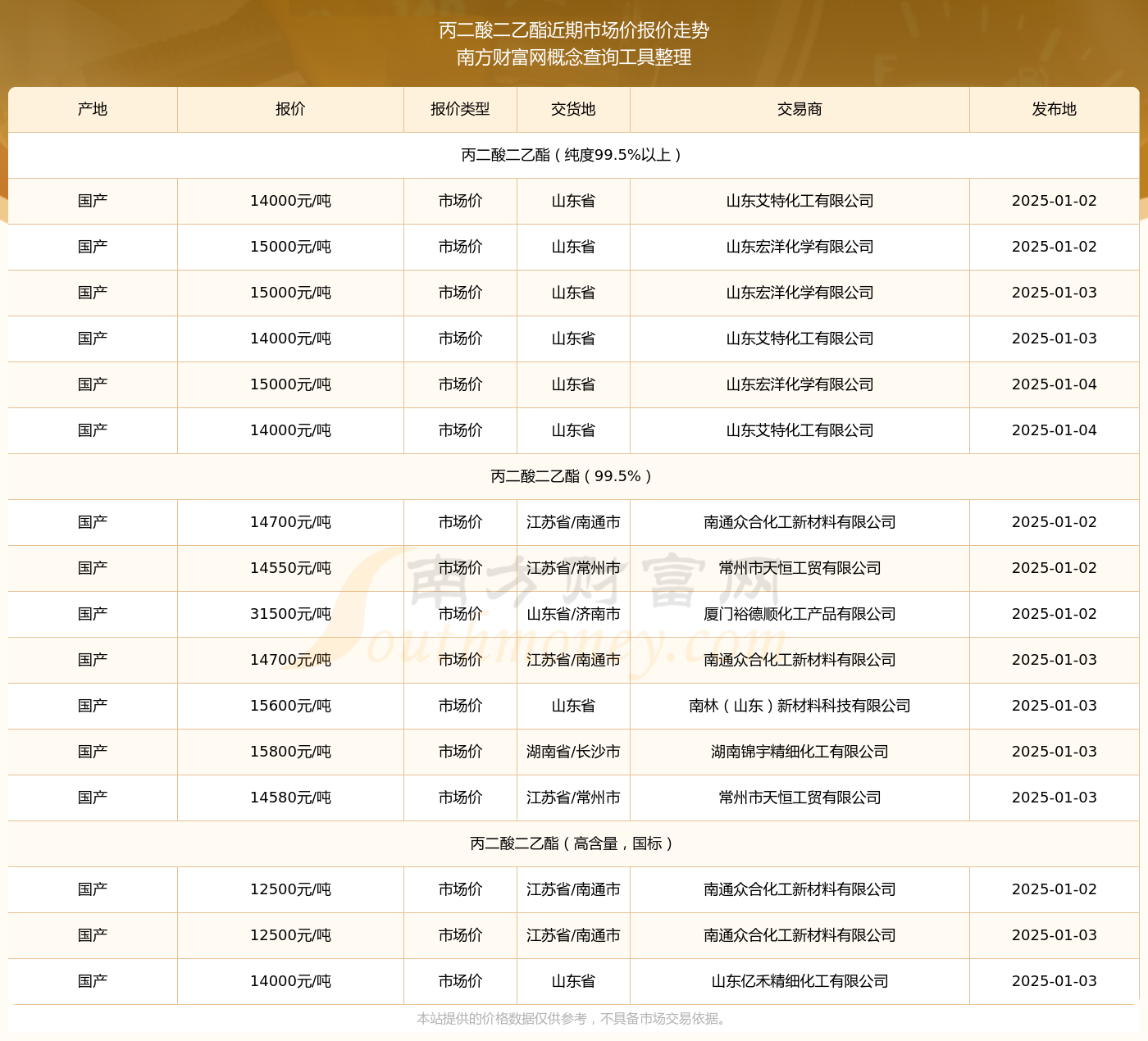Select 湖南省/长沙市 delivery location
Image resolution: width=1148 pixels, height=1041 pixels.
point(573,752)
